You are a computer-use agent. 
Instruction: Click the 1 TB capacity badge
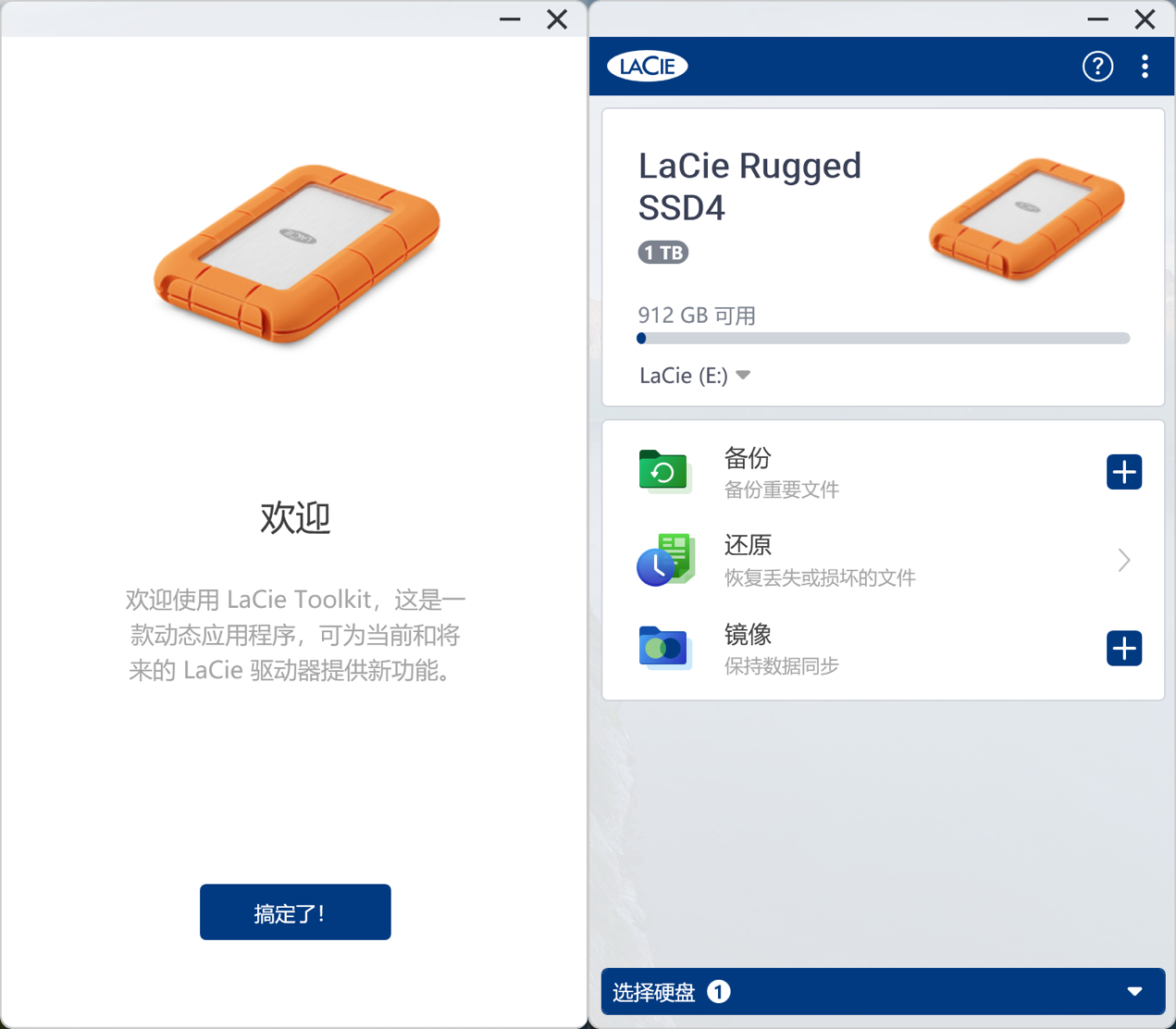[662, 252]
